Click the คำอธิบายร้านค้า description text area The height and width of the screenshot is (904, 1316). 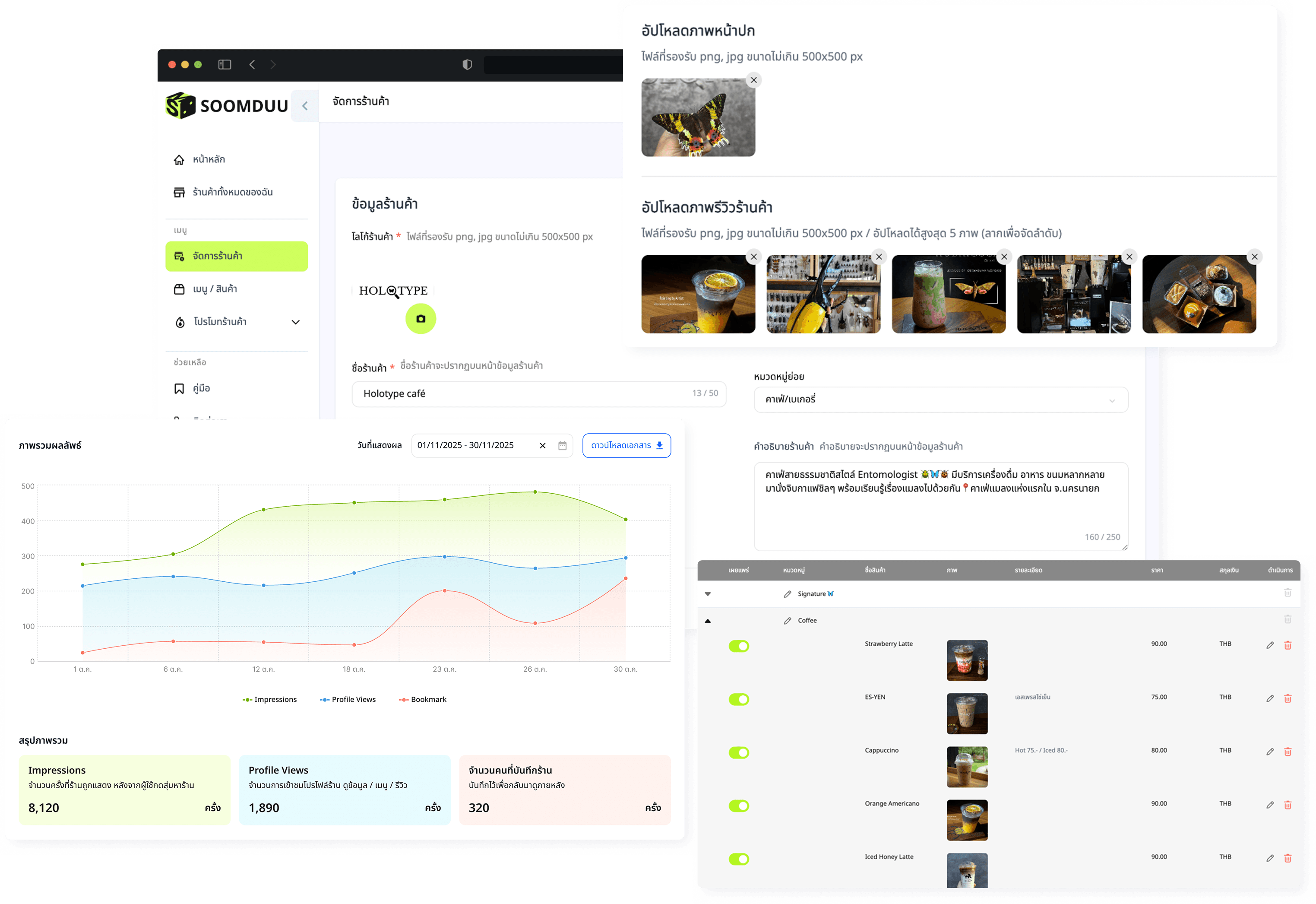coord(940,506)
